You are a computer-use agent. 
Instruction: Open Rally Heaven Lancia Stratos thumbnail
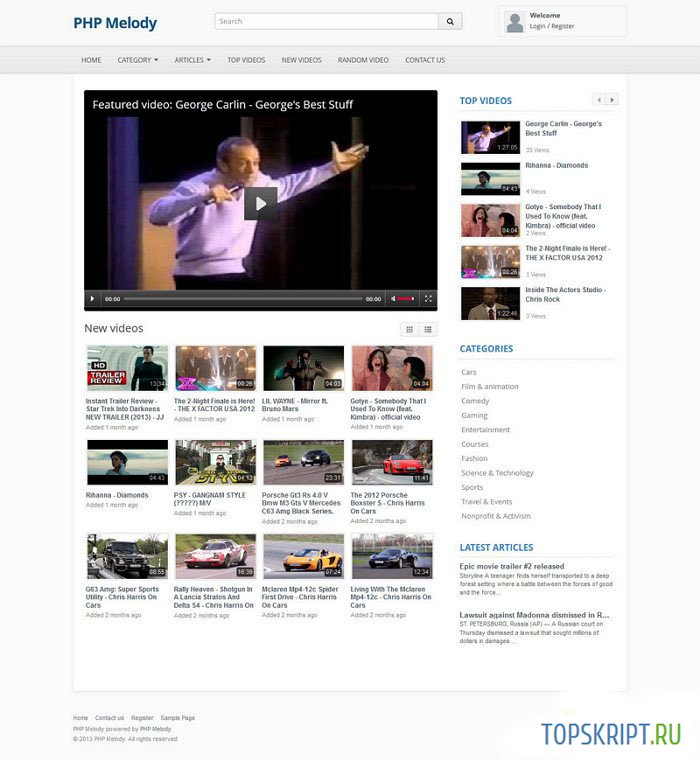[216, 556]
